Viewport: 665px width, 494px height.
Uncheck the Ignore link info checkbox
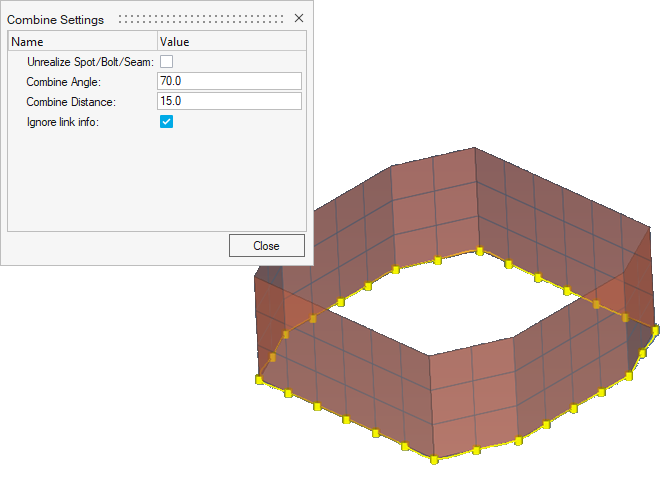tap(167, 122)
